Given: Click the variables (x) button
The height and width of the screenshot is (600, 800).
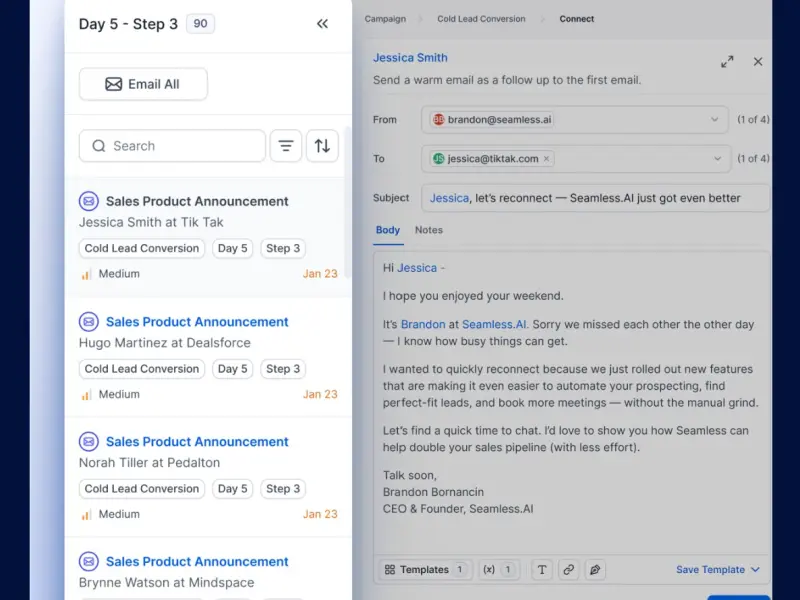Looking at the screenshot, I should coord(498,570).
